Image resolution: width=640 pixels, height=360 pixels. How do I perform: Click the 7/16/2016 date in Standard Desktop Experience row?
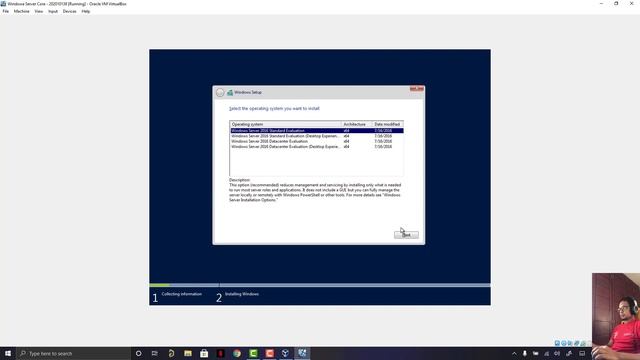click(383, 136)
